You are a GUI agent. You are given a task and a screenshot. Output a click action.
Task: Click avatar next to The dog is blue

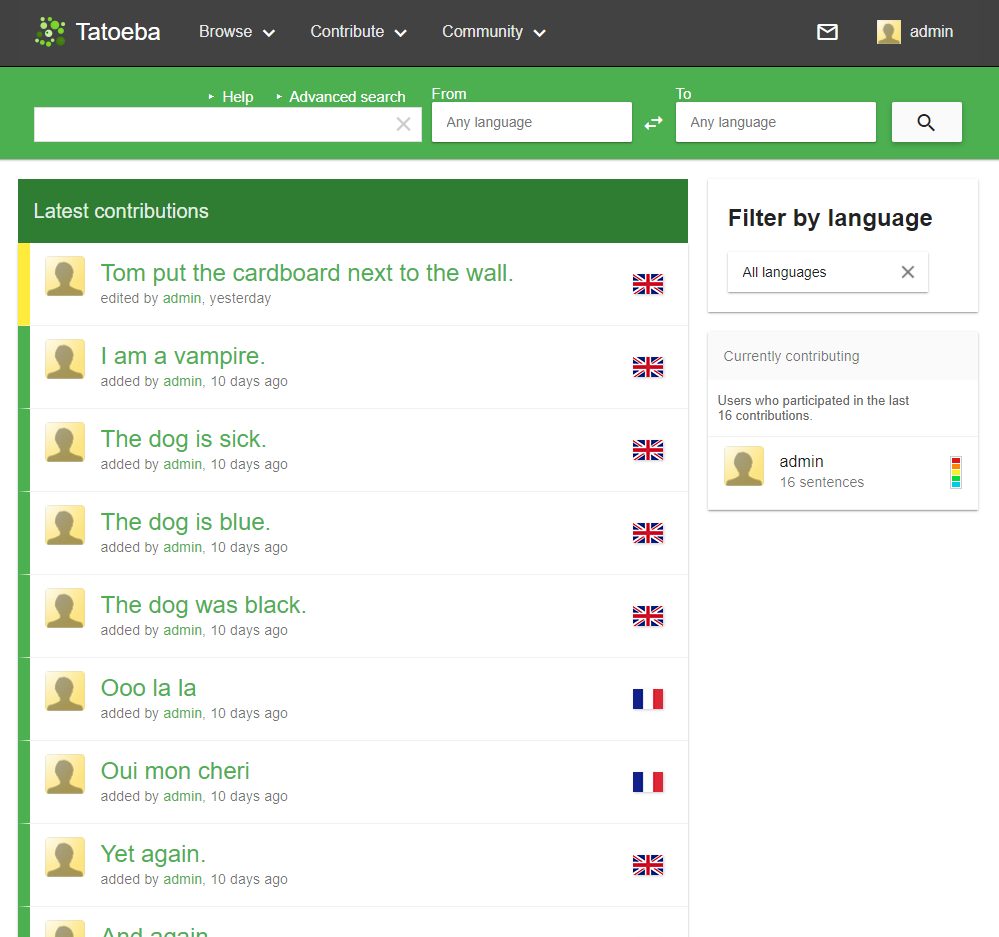click(x=65, y=525)
